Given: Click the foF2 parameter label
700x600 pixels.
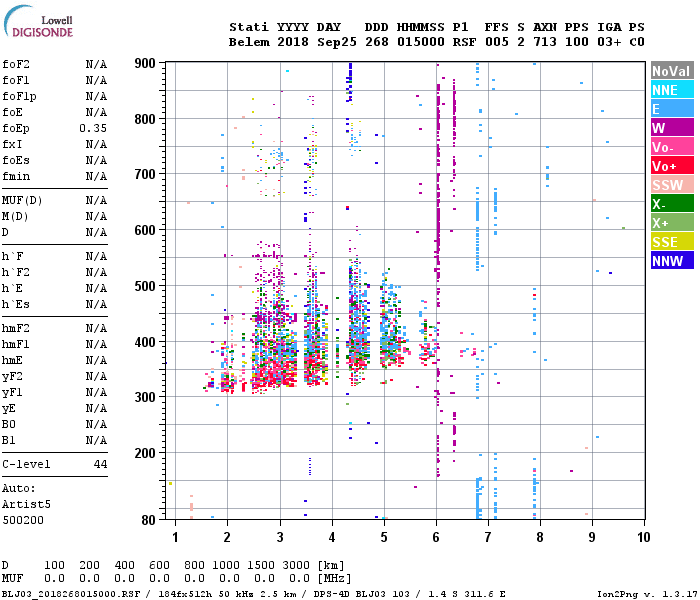Looking at the screenshot, I should 16,64.
